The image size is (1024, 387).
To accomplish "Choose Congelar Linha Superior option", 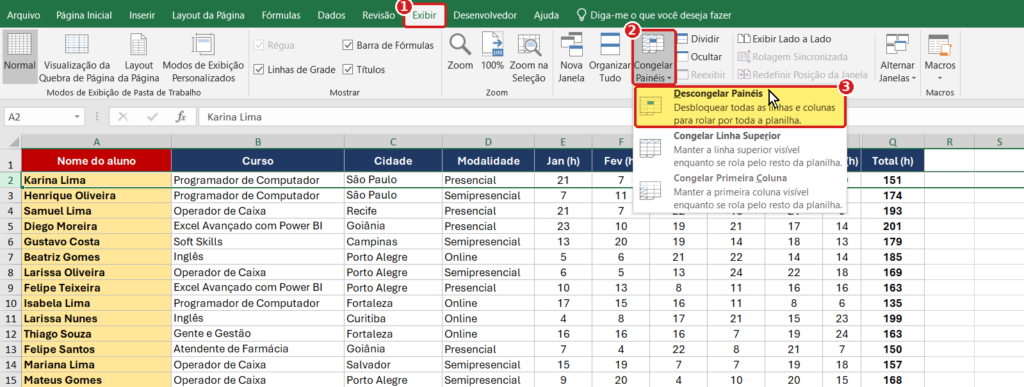I will [740, 150].
